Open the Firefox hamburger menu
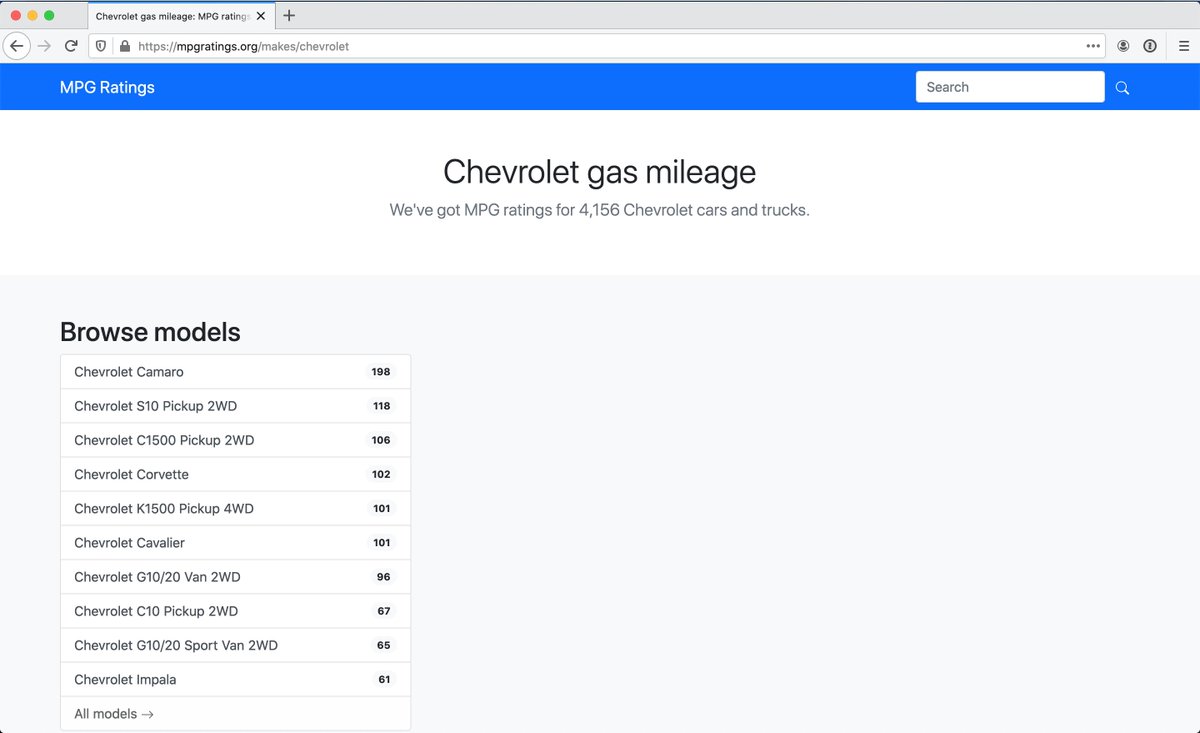 pyautogui.click(x=1183, y=46)
